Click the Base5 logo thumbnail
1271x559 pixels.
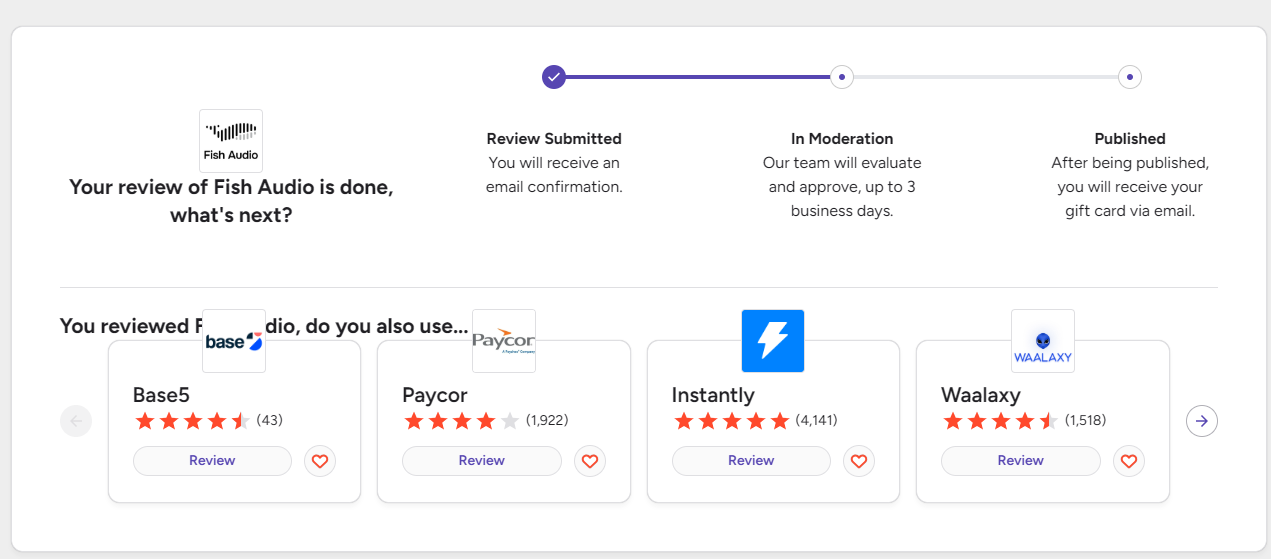coord(234,341)
